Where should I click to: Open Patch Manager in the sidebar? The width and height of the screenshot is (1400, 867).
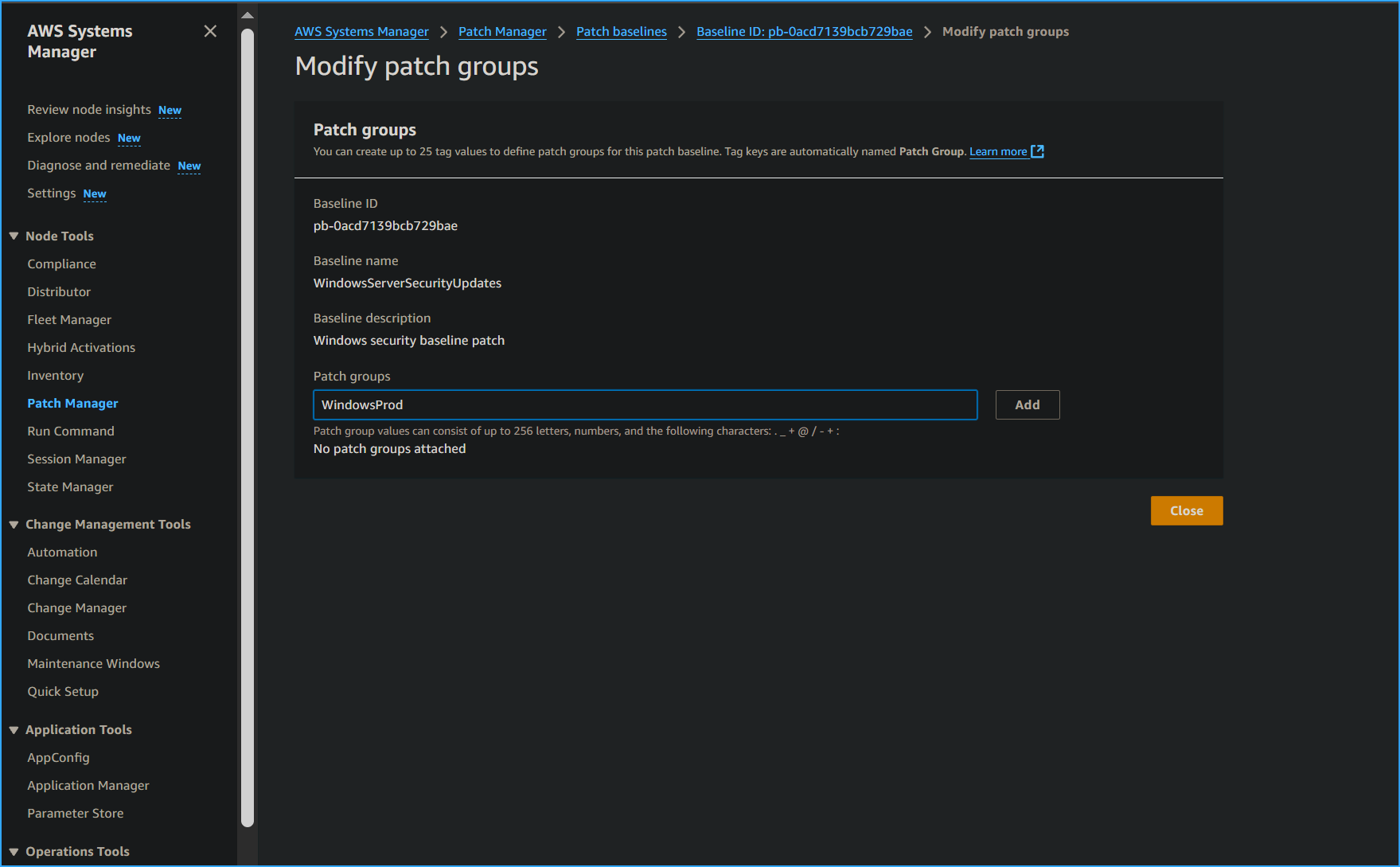(72, 403)
